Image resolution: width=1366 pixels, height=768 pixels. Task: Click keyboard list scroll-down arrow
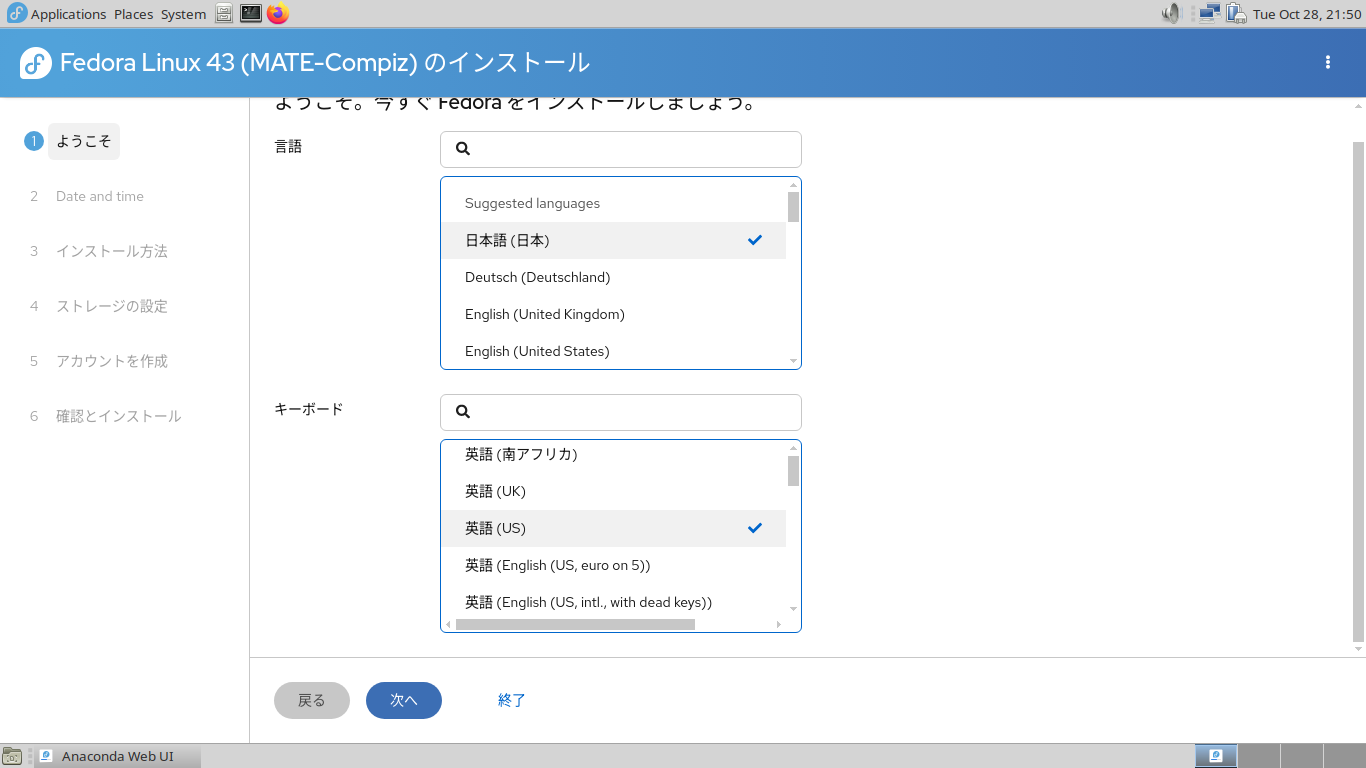pos(794,609)
